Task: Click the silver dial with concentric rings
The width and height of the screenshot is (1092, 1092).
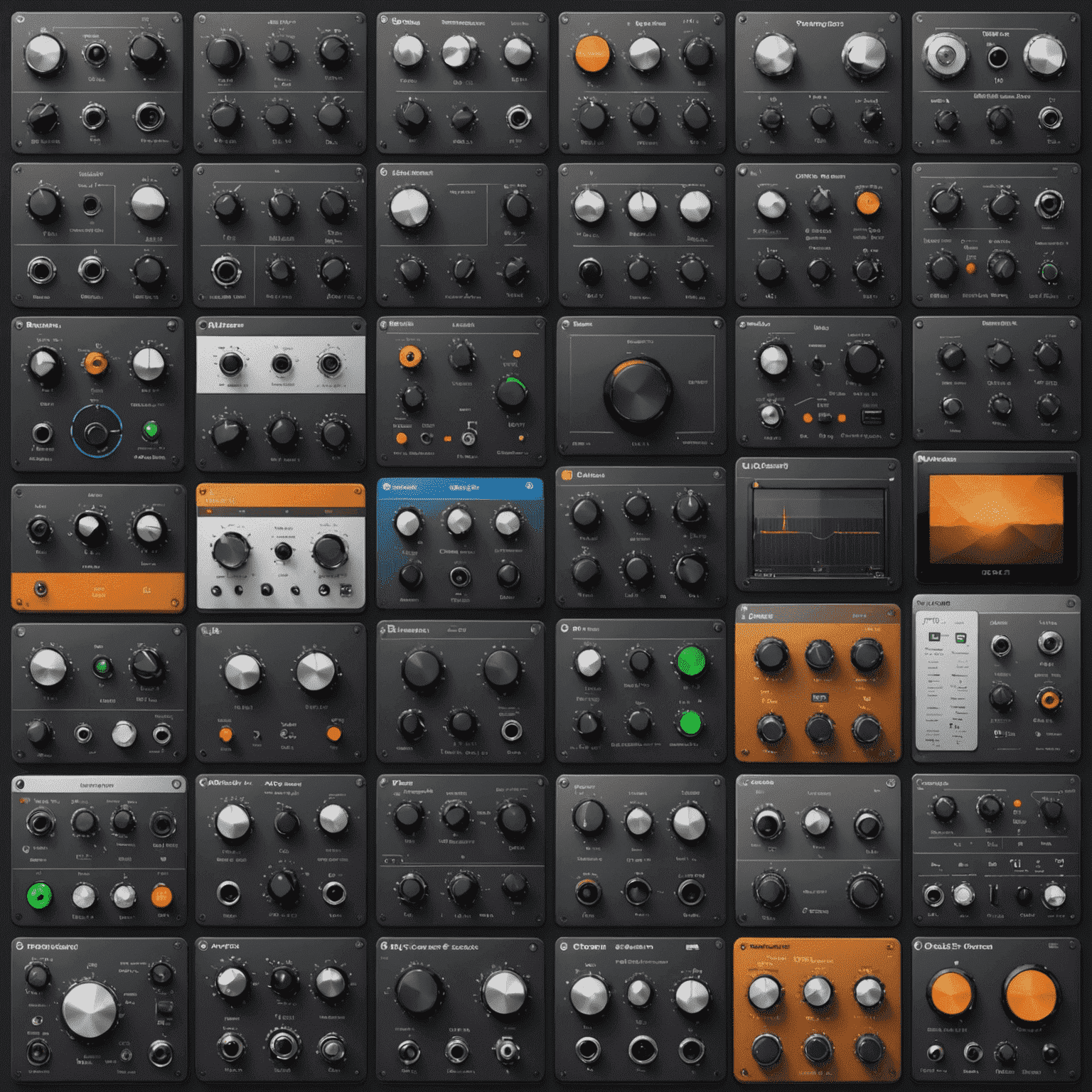Action: pyautogui.click(x=946, y=57)
